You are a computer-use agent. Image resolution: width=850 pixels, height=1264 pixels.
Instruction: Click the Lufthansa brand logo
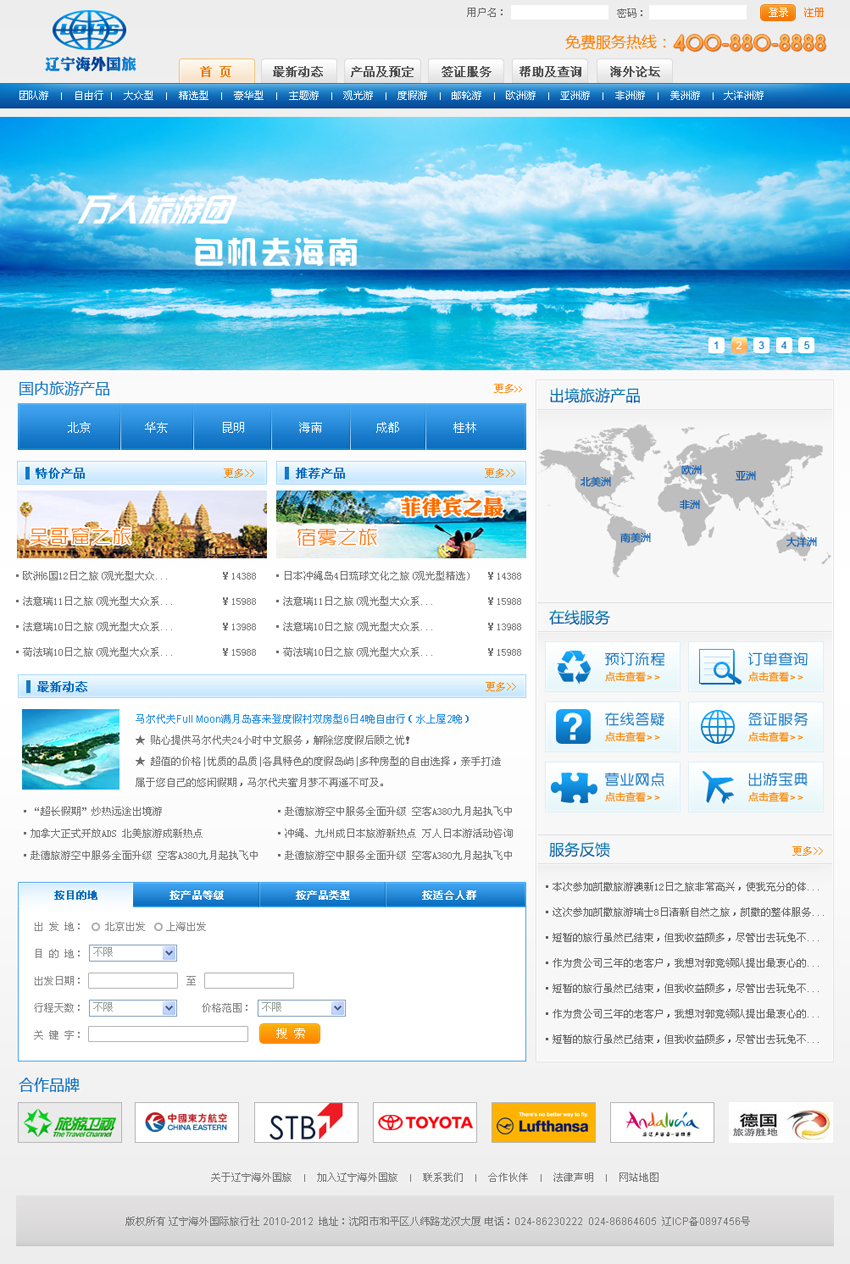point(543,1123)
